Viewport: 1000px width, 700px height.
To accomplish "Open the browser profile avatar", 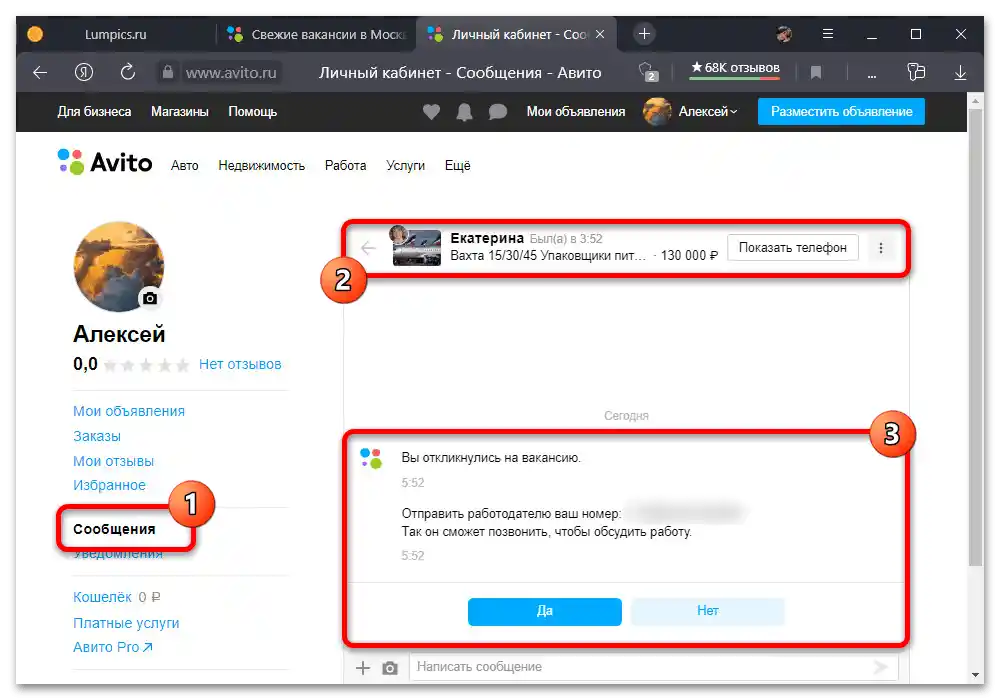I will [x=784, y=34].
